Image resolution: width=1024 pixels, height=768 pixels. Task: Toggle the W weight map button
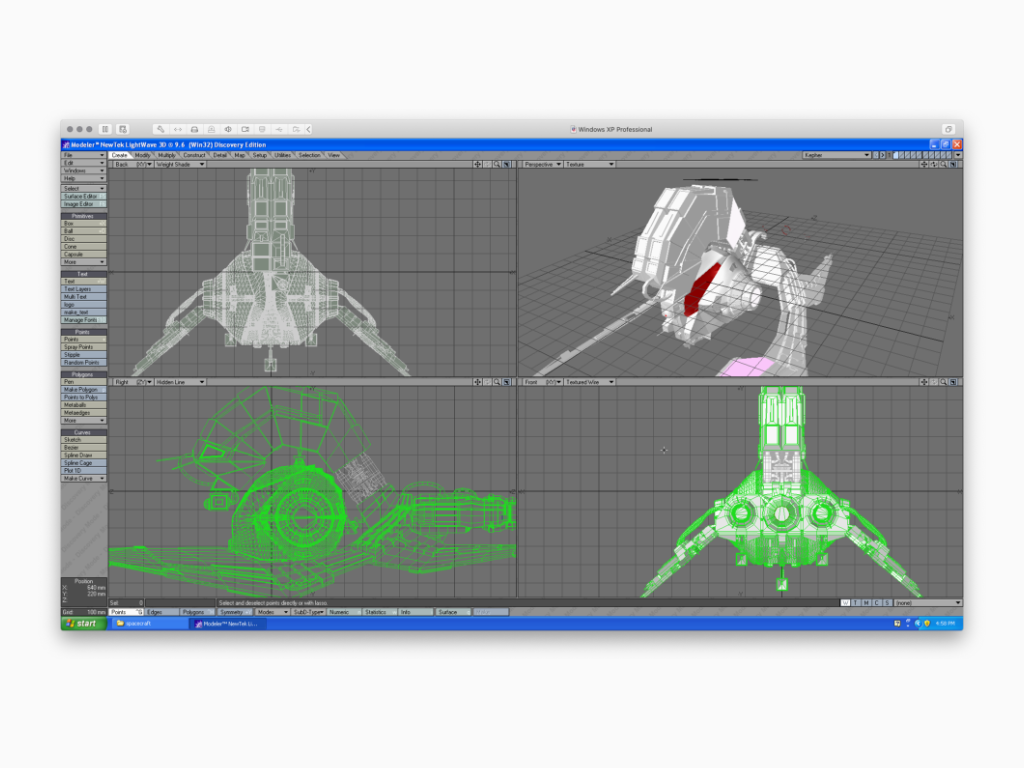pyautogui.click(x=845, y=603)
